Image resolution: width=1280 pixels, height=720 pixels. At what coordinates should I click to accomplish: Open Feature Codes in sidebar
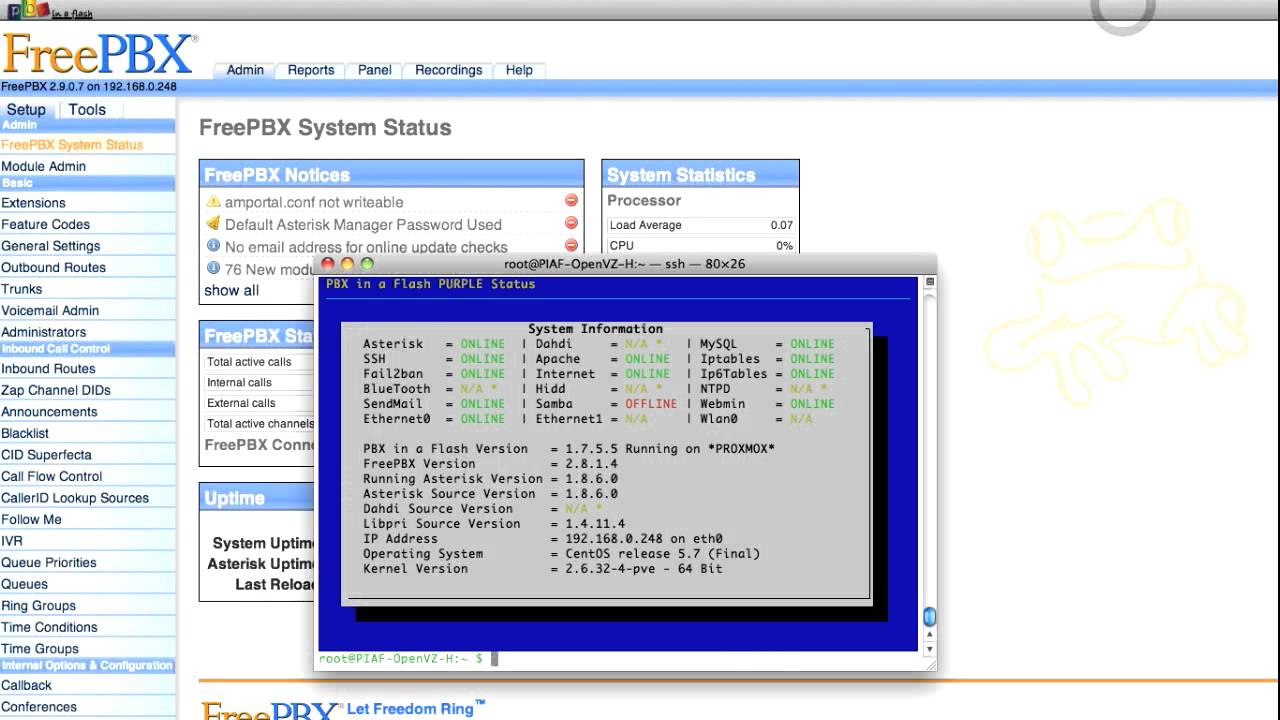[46, 224]
